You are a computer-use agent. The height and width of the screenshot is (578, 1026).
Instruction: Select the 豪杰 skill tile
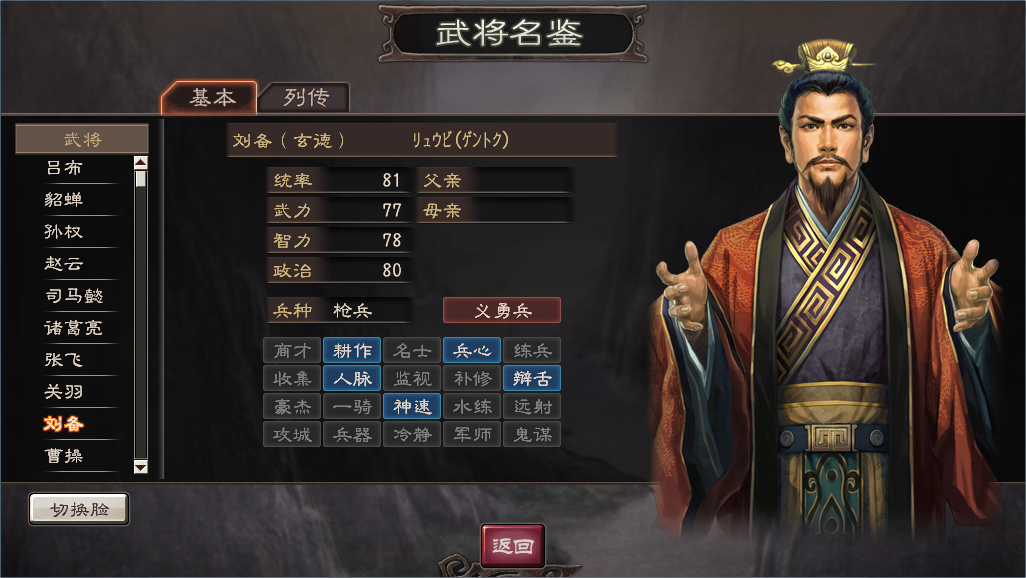click(x=292, y=406)
